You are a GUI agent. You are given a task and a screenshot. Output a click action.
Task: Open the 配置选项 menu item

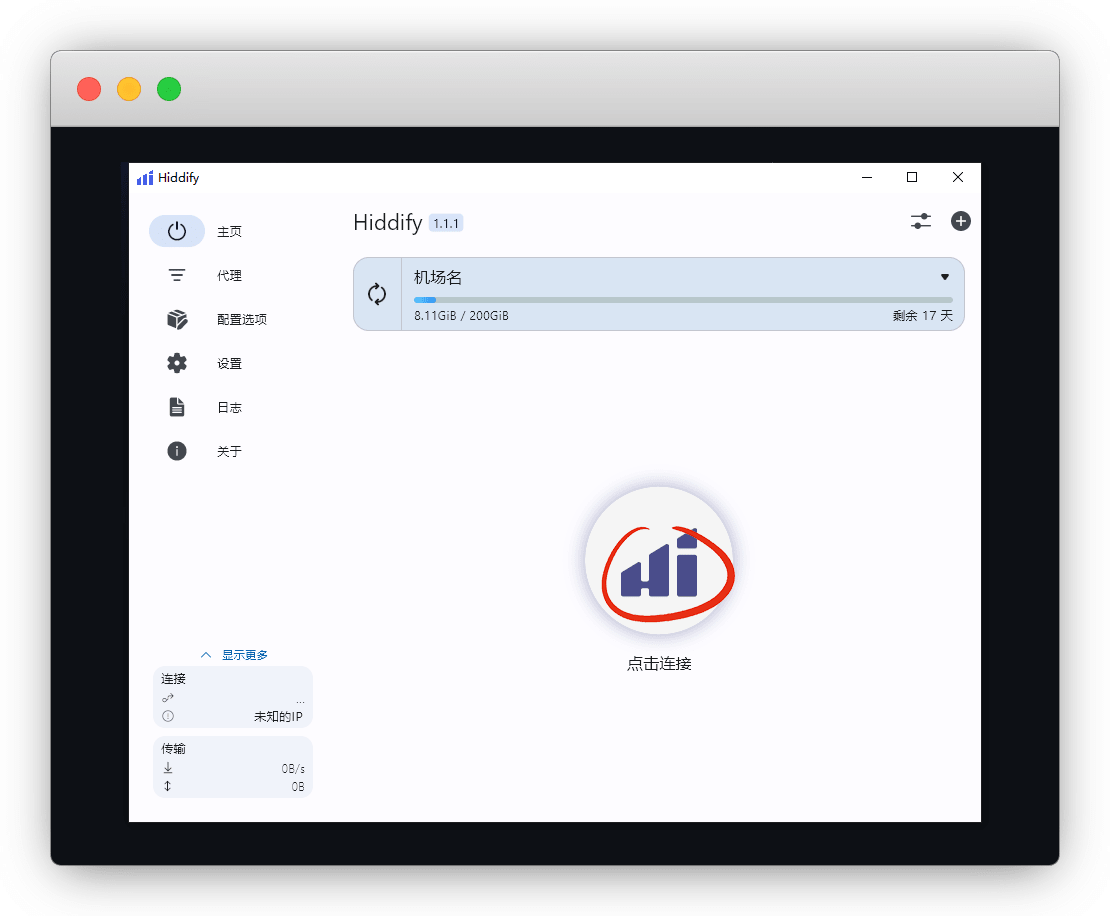242,320
